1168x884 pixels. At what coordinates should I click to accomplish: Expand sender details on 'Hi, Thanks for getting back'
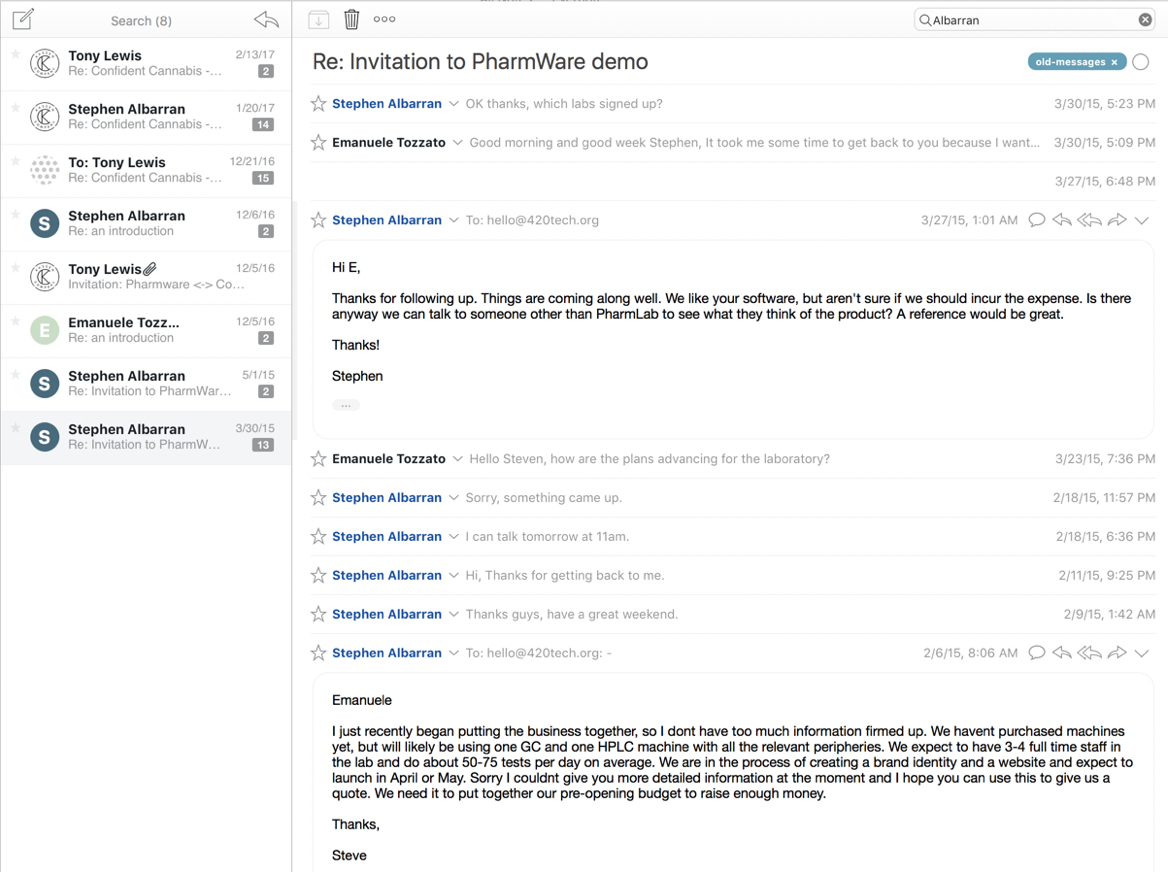[454, 575]
